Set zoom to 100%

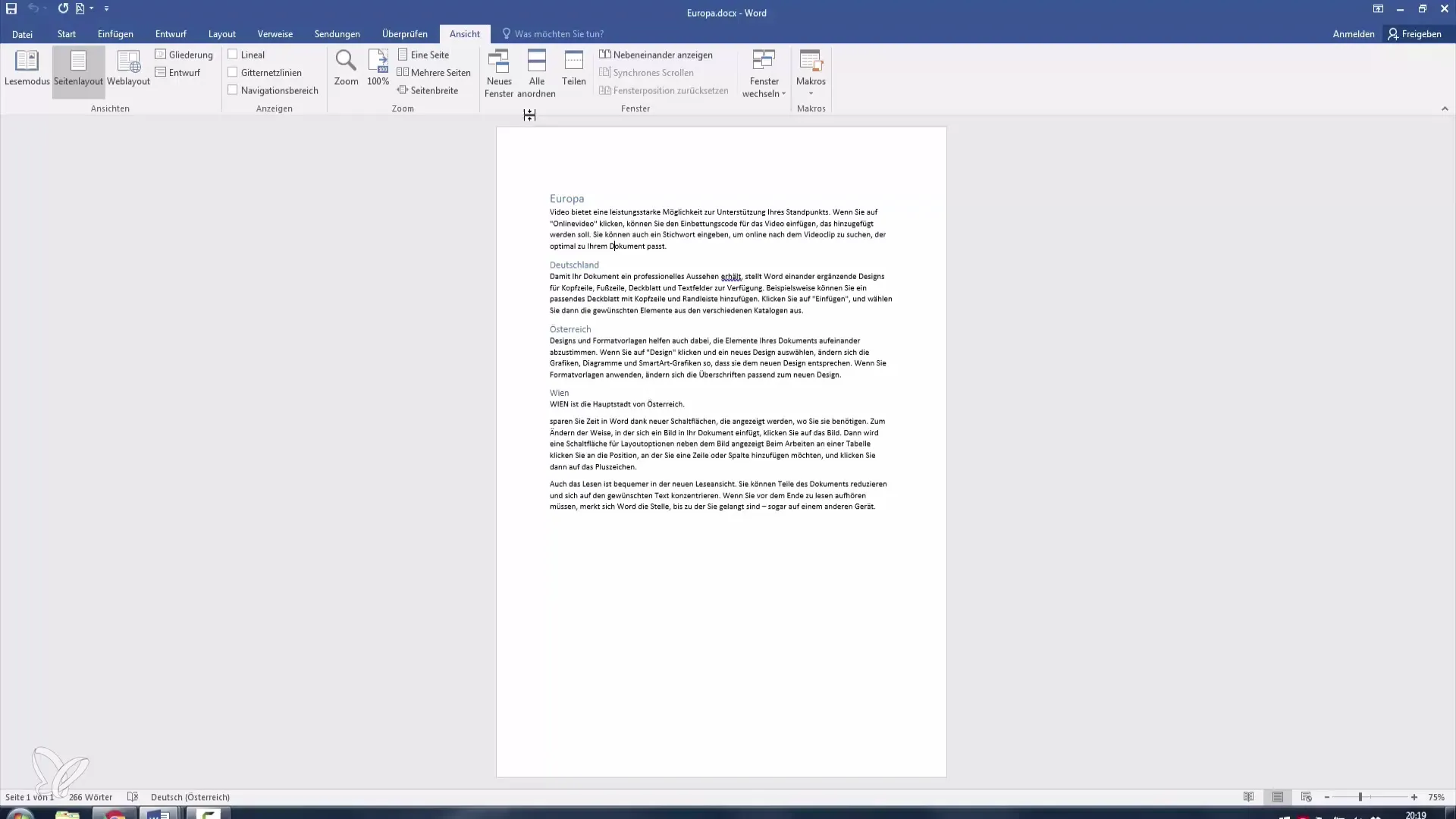(378, 68)
